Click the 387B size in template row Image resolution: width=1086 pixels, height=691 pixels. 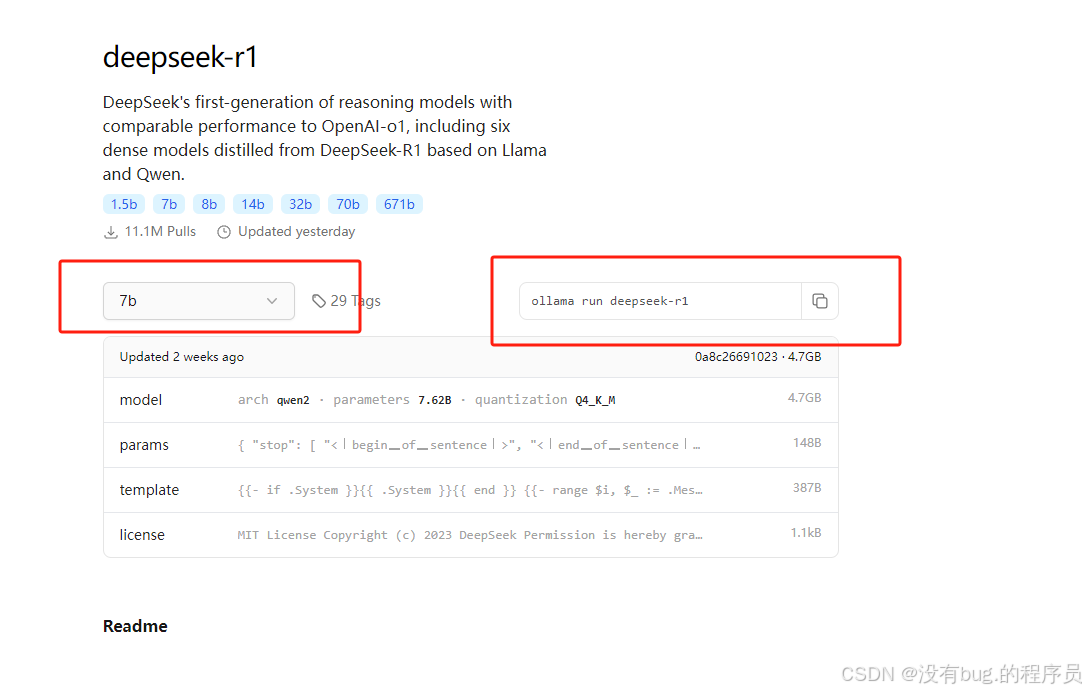807,487
